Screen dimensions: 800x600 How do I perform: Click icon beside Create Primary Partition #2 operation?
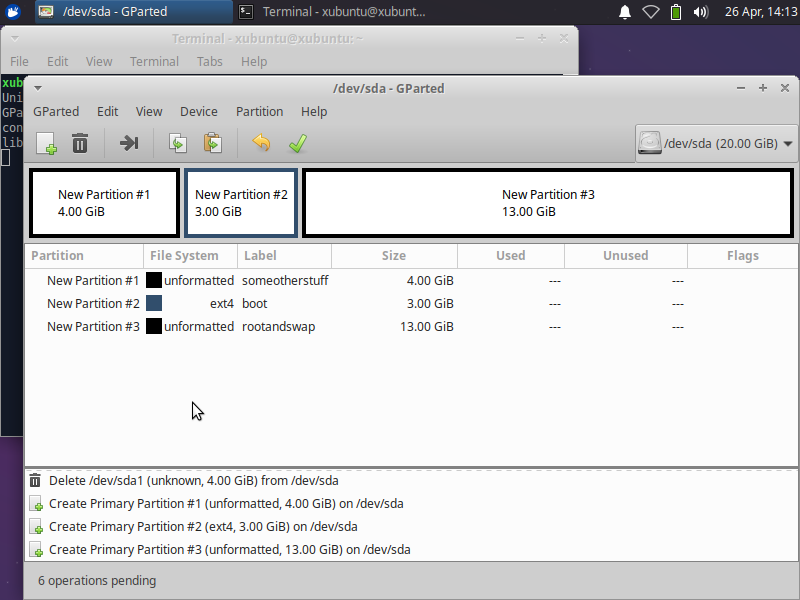(x=36, y=527)
